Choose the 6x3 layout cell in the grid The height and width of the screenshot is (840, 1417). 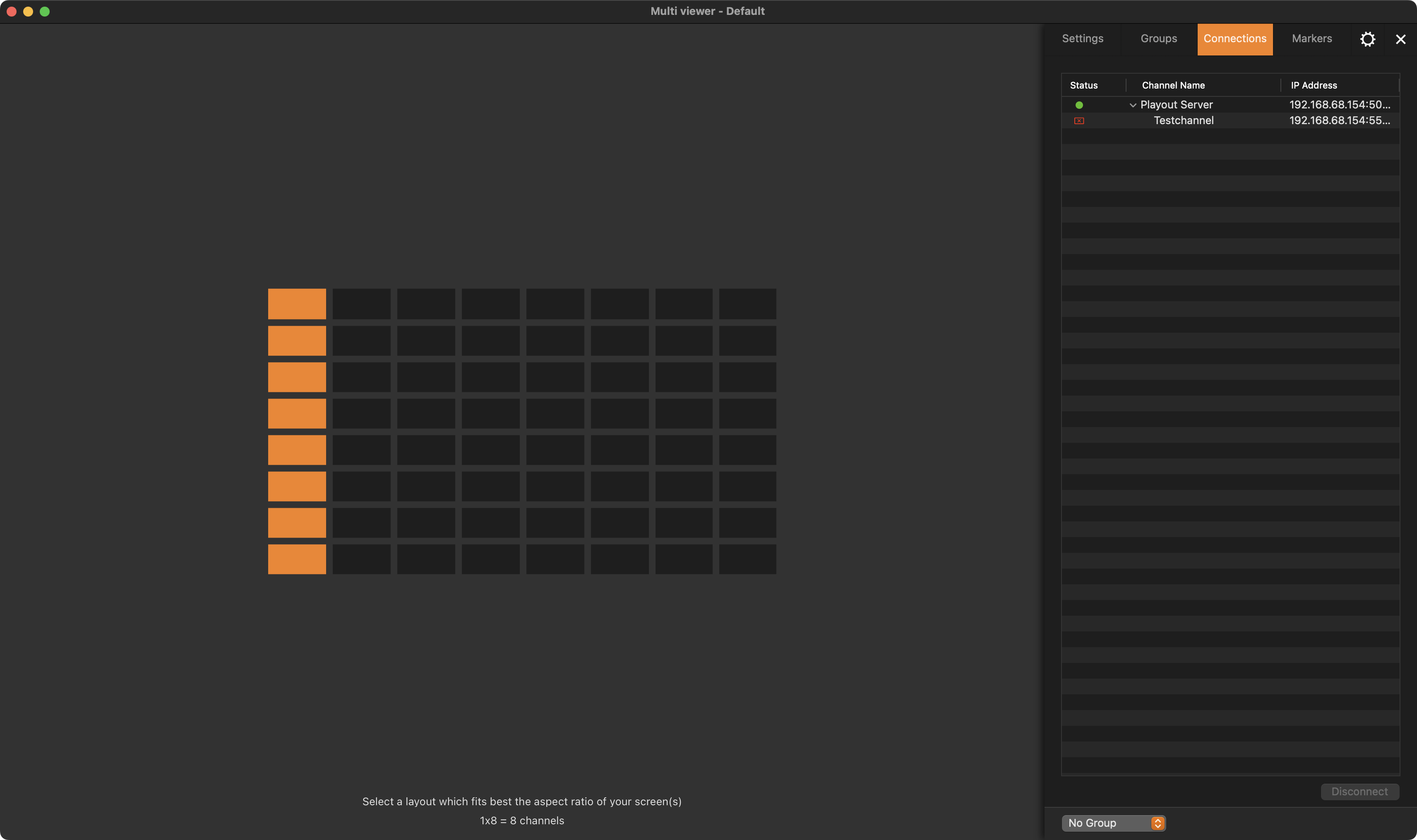(620, 377)
